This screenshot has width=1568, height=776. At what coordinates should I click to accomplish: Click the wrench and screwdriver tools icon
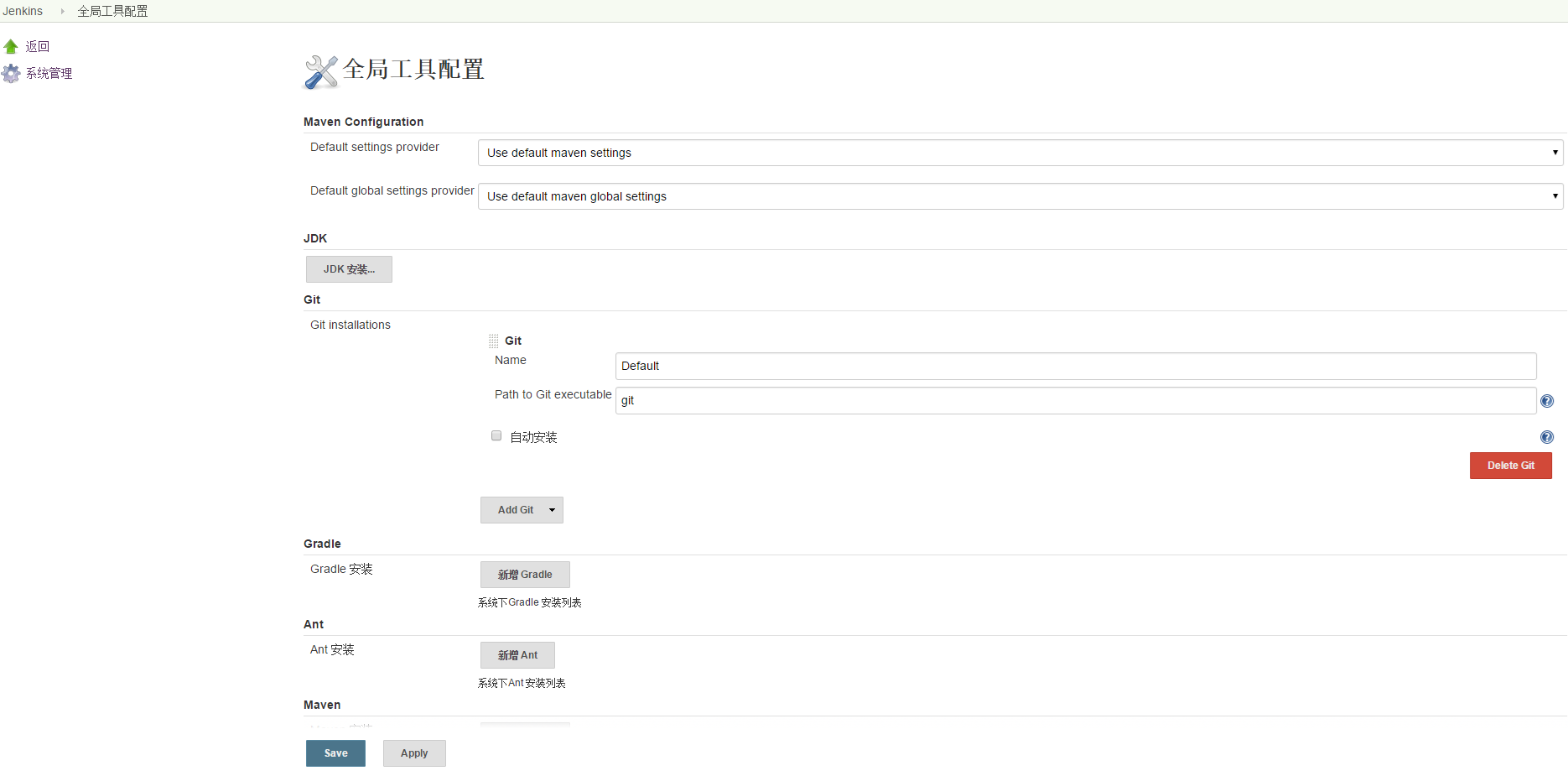tap(321, 71)
